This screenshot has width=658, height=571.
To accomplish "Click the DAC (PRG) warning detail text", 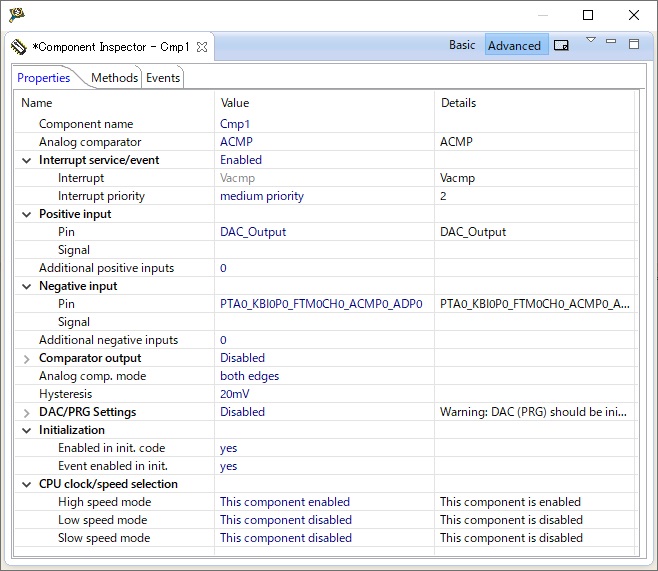I will click(x=533, y=412).
